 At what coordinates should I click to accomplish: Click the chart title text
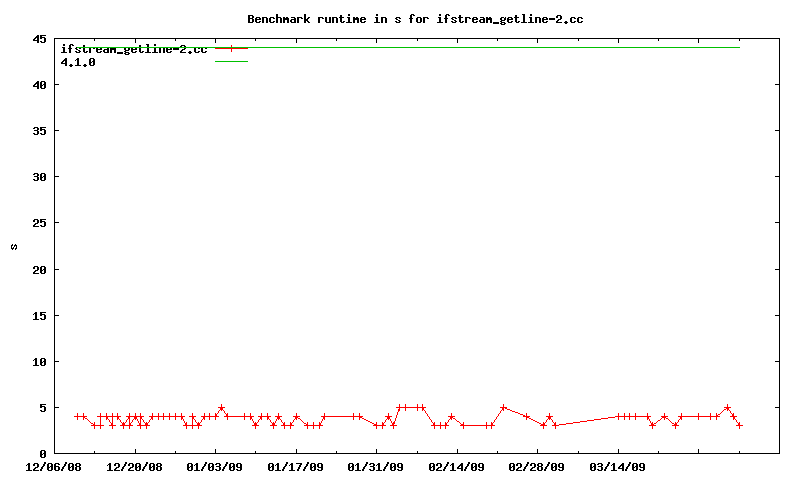coord(415,19)
